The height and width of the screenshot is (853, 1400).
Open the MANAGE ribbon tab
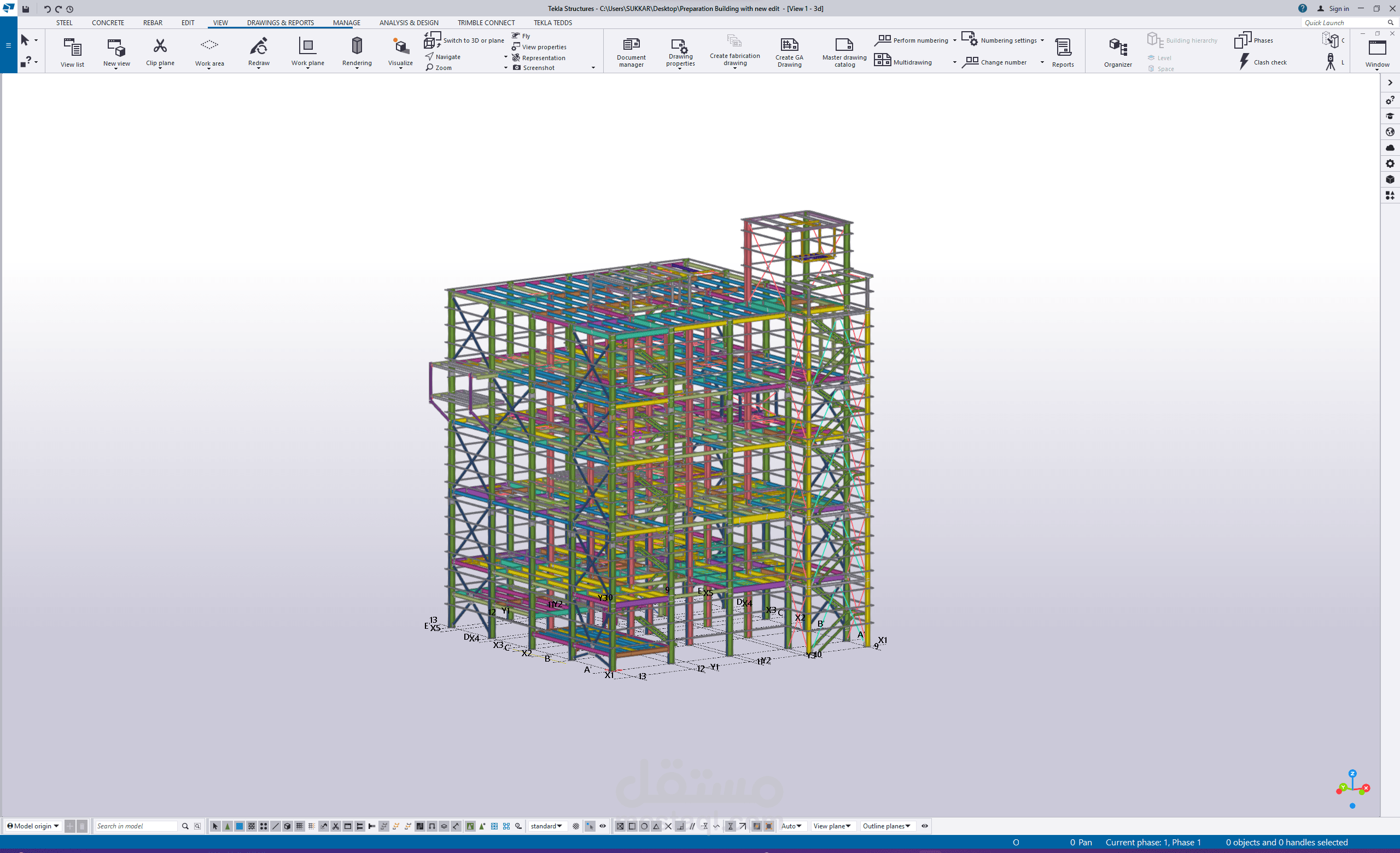pos(346,23)
